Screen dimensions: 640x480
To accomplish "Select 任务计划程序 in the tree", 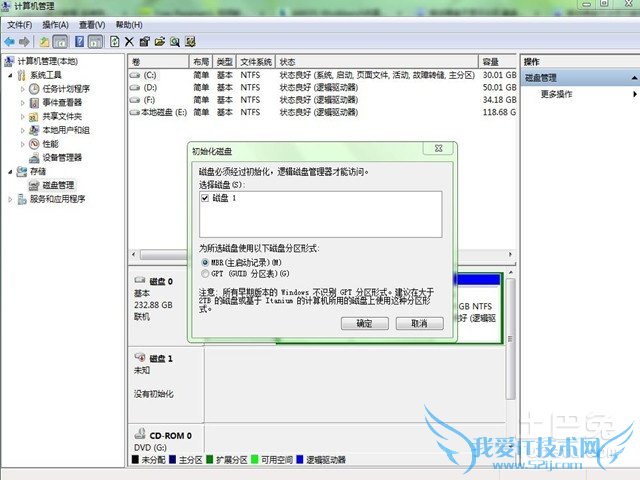I will (x=66, y=89).
